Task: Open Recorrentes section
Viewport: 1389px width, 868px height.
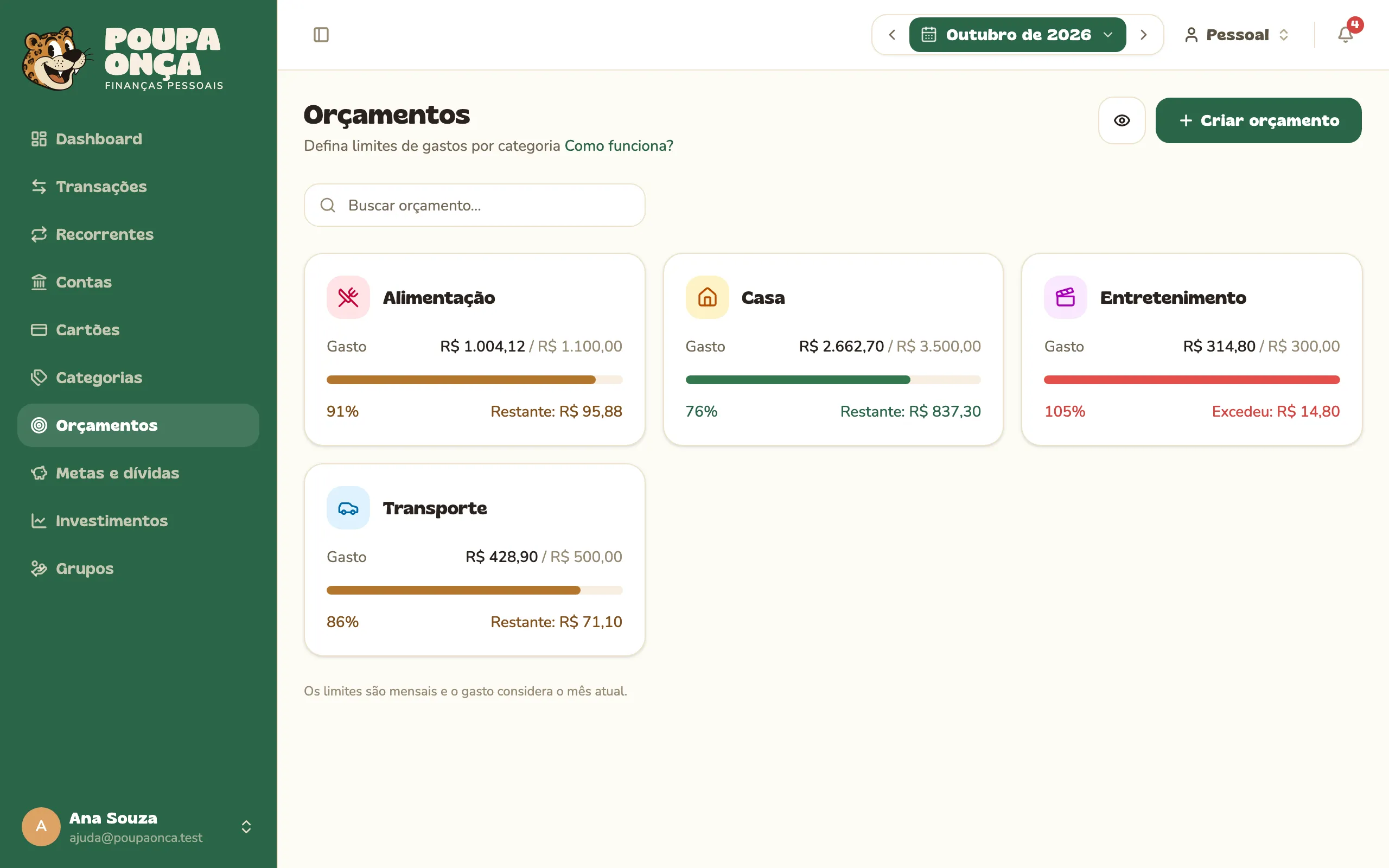Action: click(138, 234)
